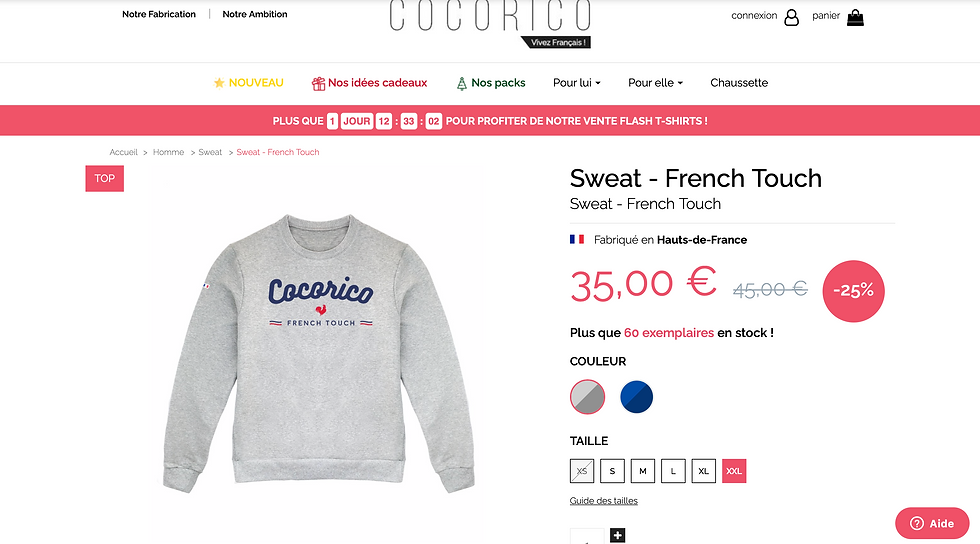Image resolution: width=980 pixels, height=544 pixels.
Task: Click the plus icon to increase quantity
Action: point(618,535)
